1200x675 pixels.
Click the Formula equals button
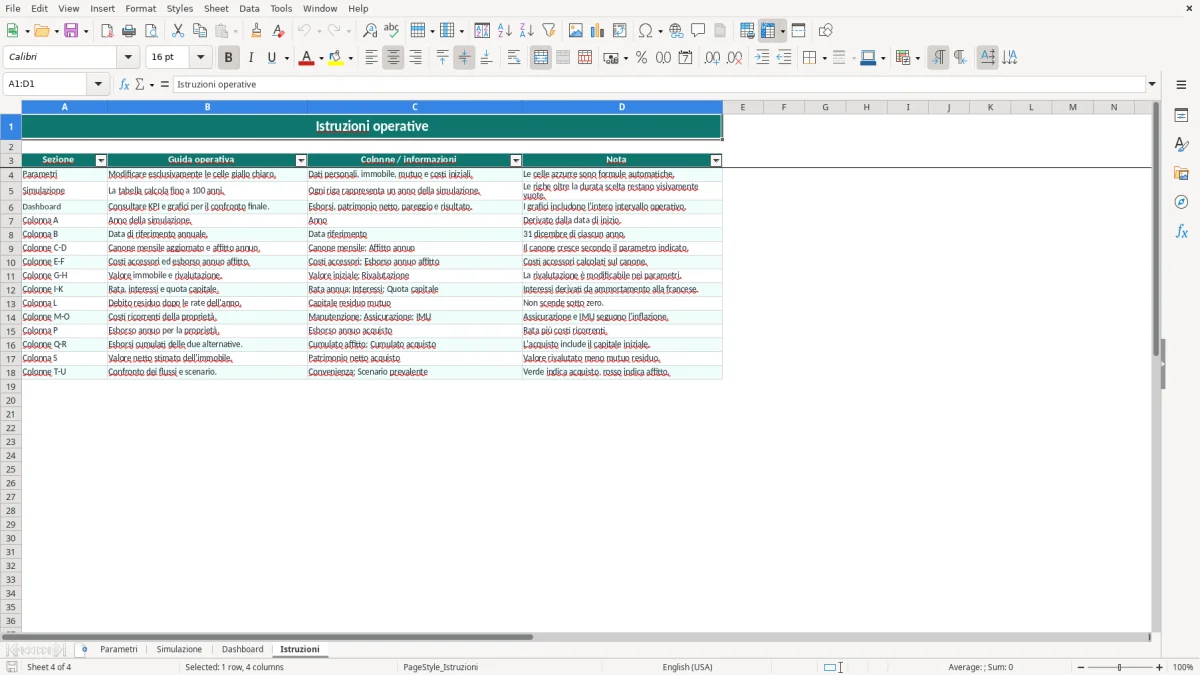point(165,84)
